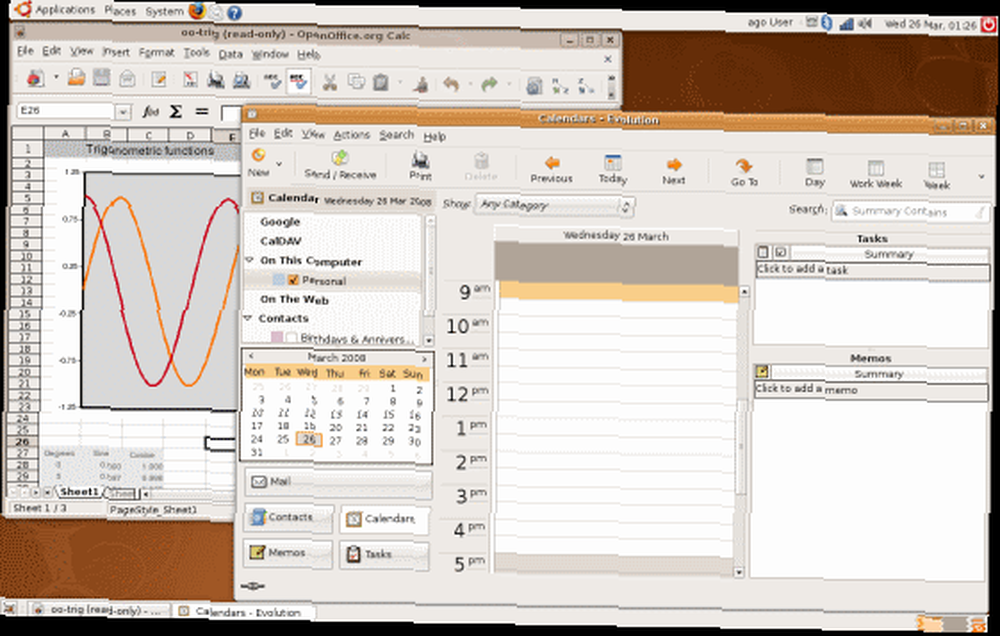Open the search type icon dropdown in Evolution
This screenshot has height=636, width=1000.
(842, 210)
